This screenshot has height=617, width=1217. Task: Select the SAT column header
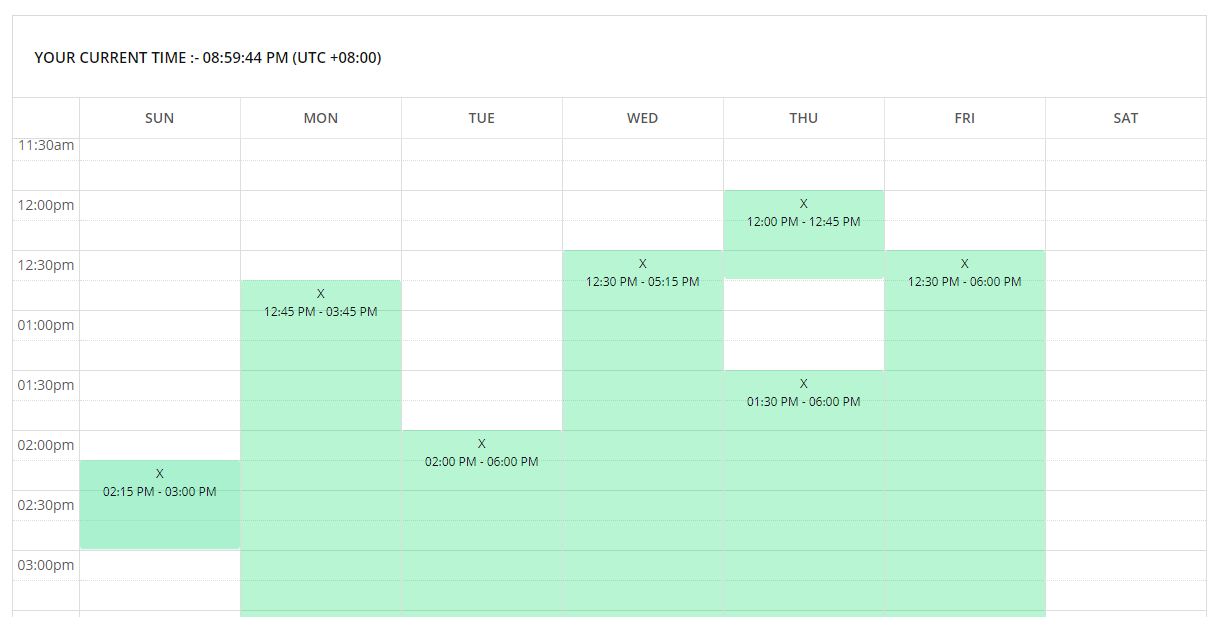coord(1126,118)
